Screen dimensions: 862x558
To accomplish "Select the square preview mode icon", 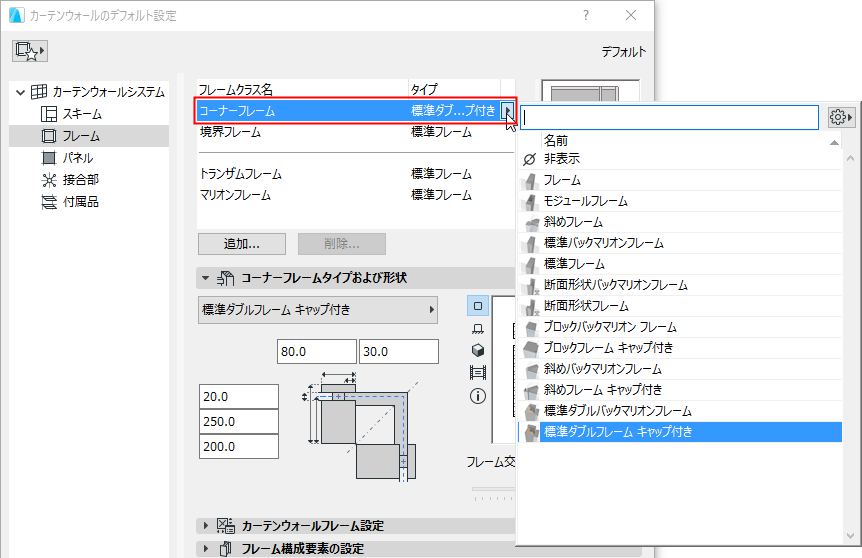I will pyautogui.click(x=478, y=306).
